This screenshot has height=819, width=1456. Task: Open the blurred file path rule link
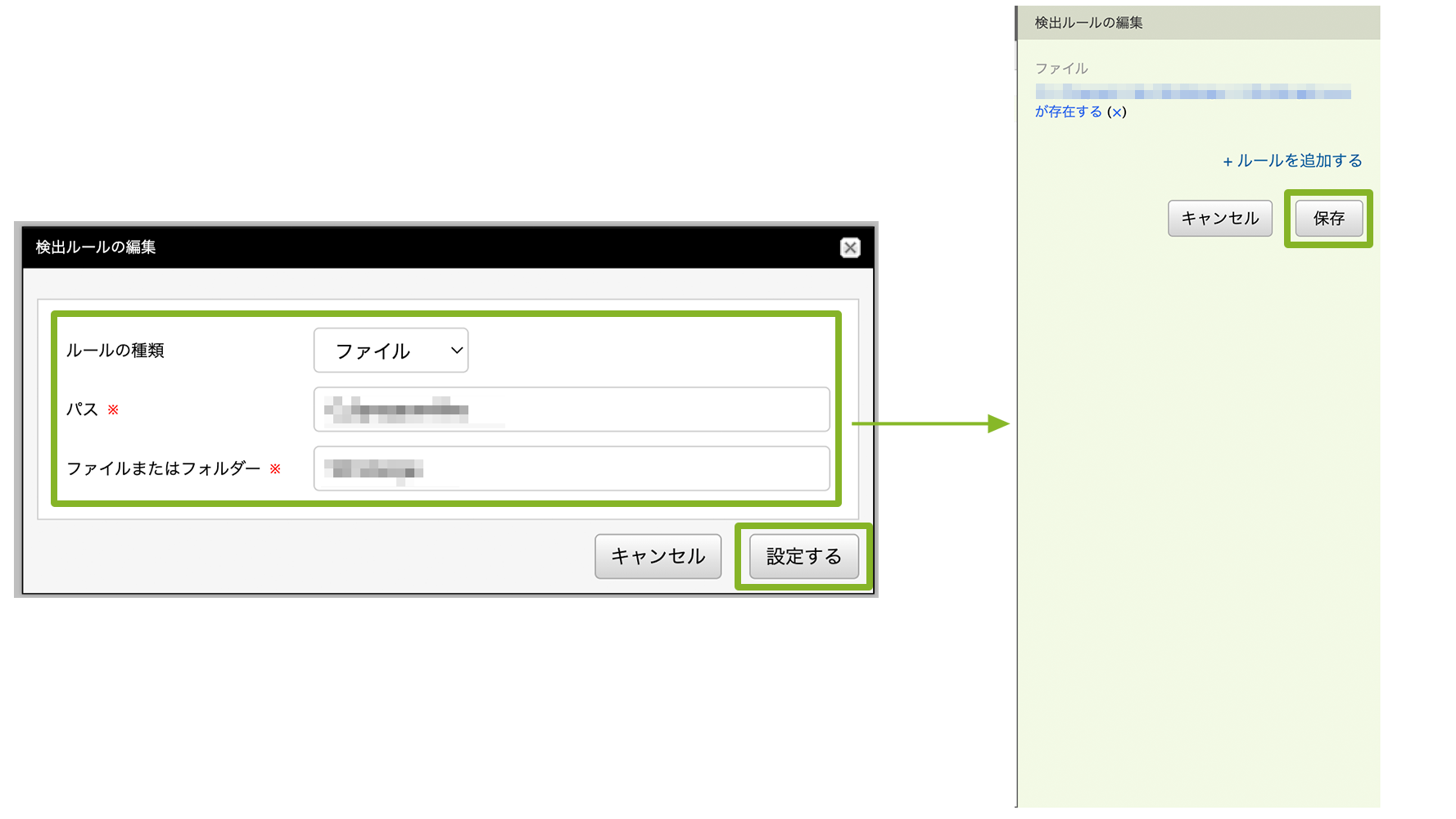tap(1192, 92)
